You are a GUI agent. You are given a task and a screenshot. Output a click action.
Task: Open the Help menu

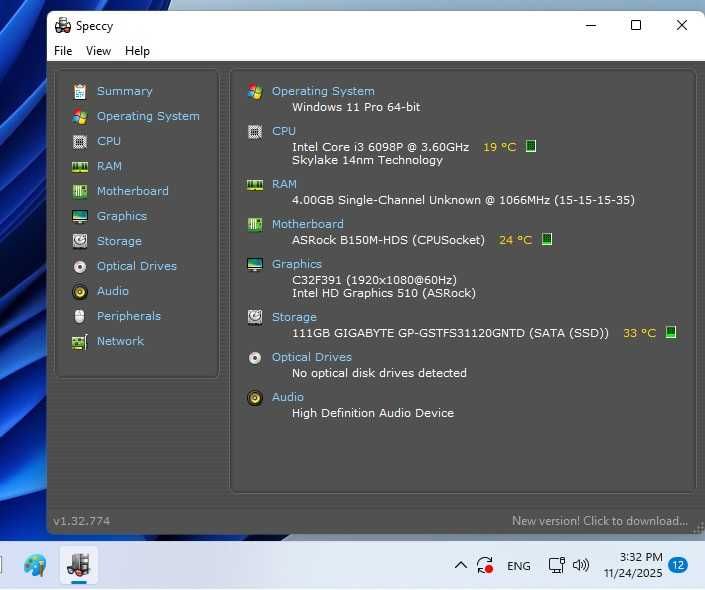coord(137,51)
